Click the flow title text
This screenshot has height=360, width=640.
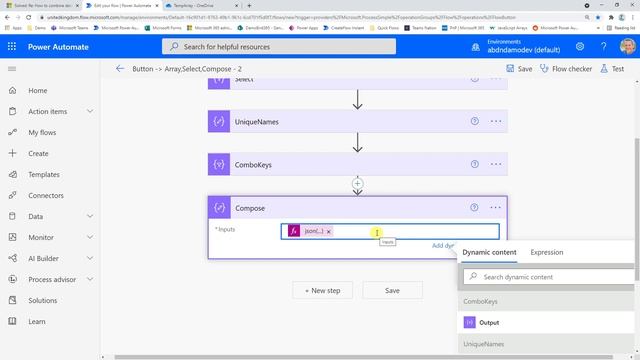click(187, 69)
